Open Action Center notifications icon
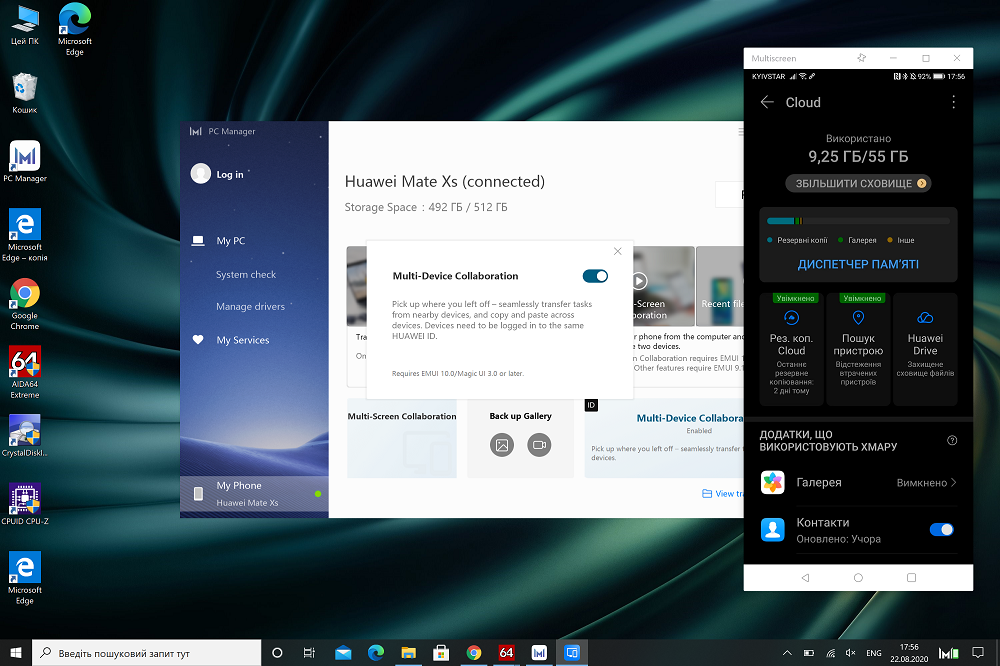Image resolution: width=1000 pixels, height=666 pixels. (978, 653)
